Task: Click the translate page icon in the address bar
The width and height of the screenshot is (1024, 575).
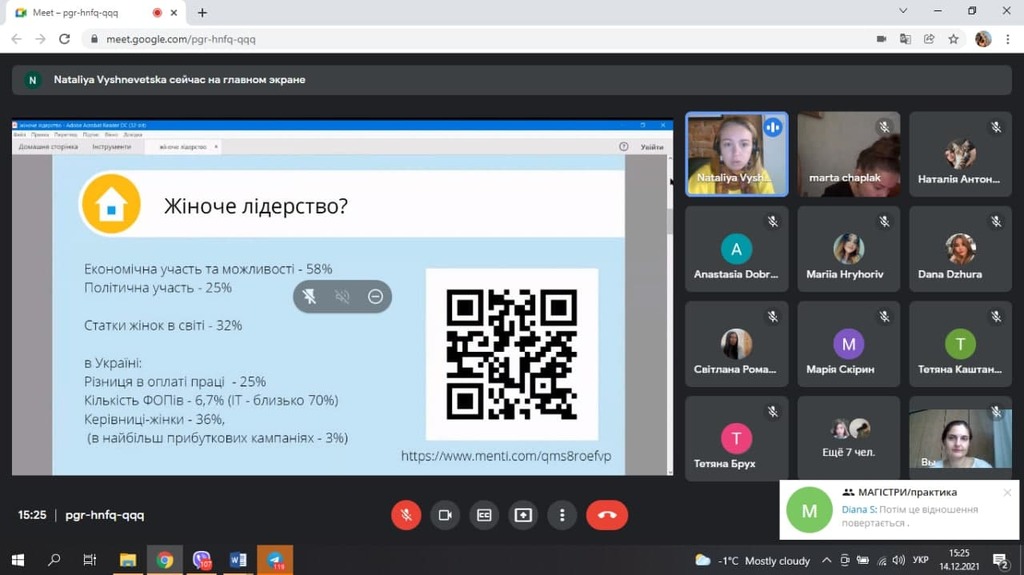Action: point(905,39)
